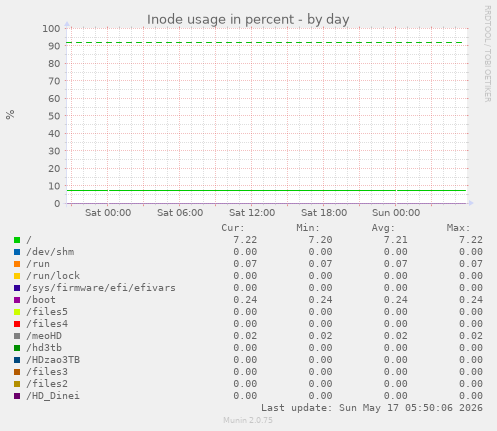This screenshot has height=431, width=497.
Task: Click the 0.24 Cur value for /boot
Action: (x=245, y=300)
